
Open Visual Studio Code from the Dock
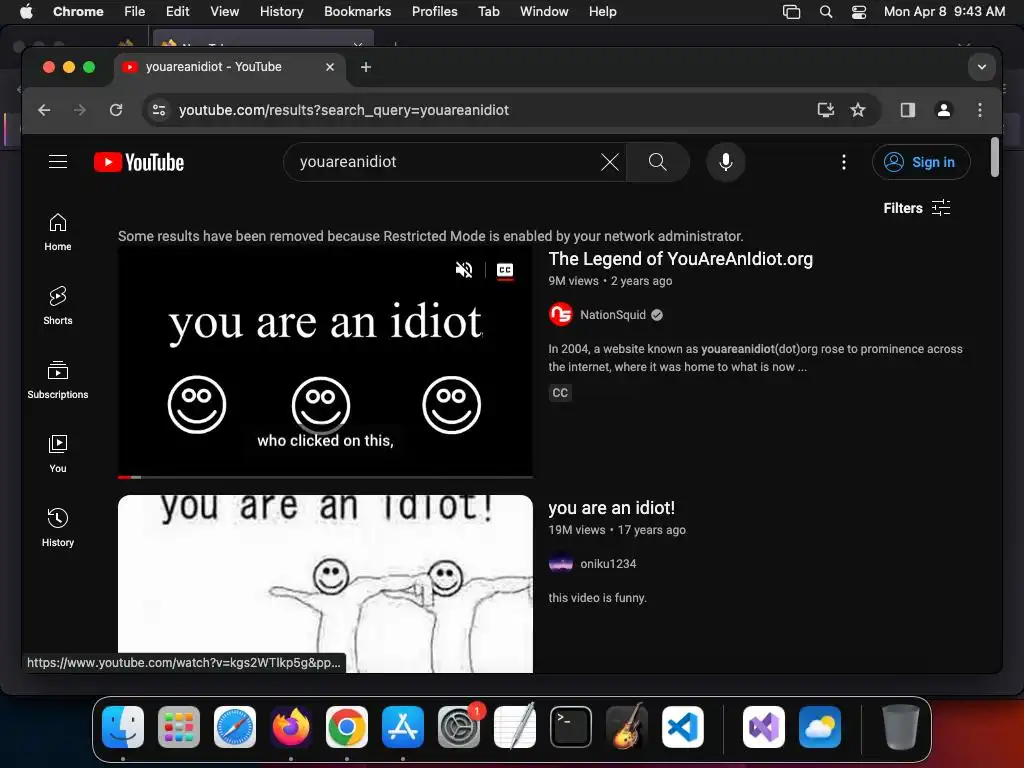[682, 726]
